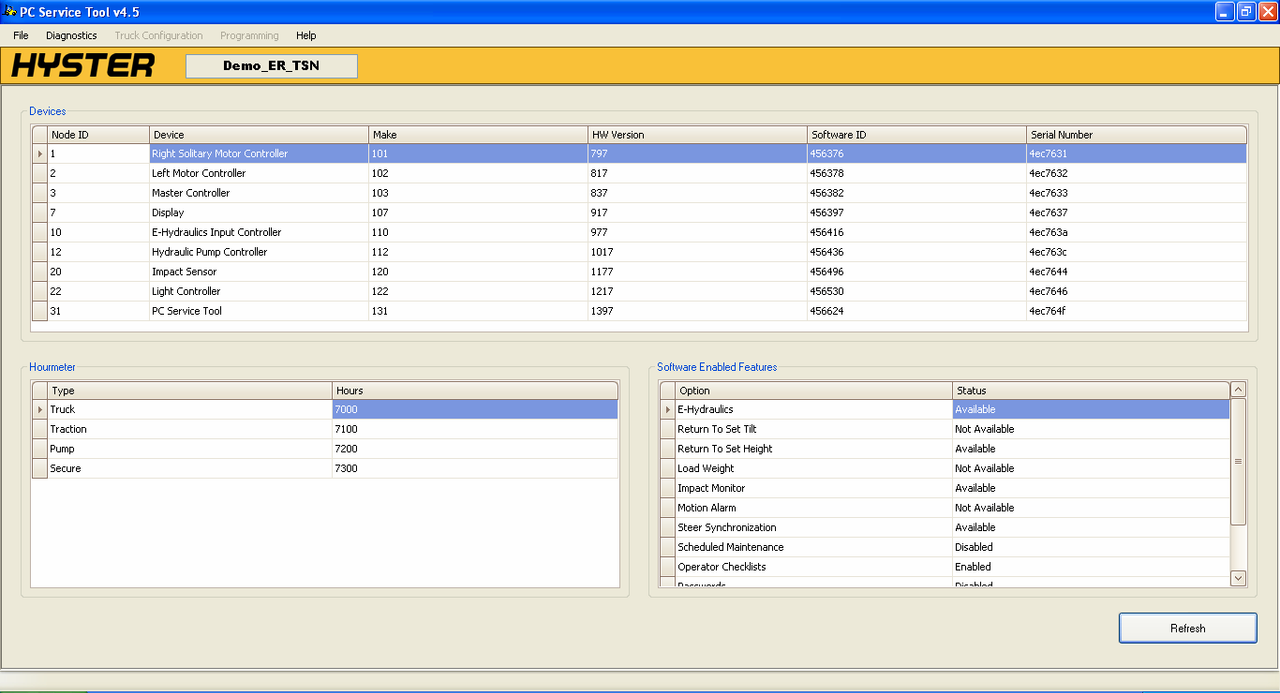Screen dimensions: 1280x693
Task: Click the Hourmeter Hours column header
Action: pos(475,390)
